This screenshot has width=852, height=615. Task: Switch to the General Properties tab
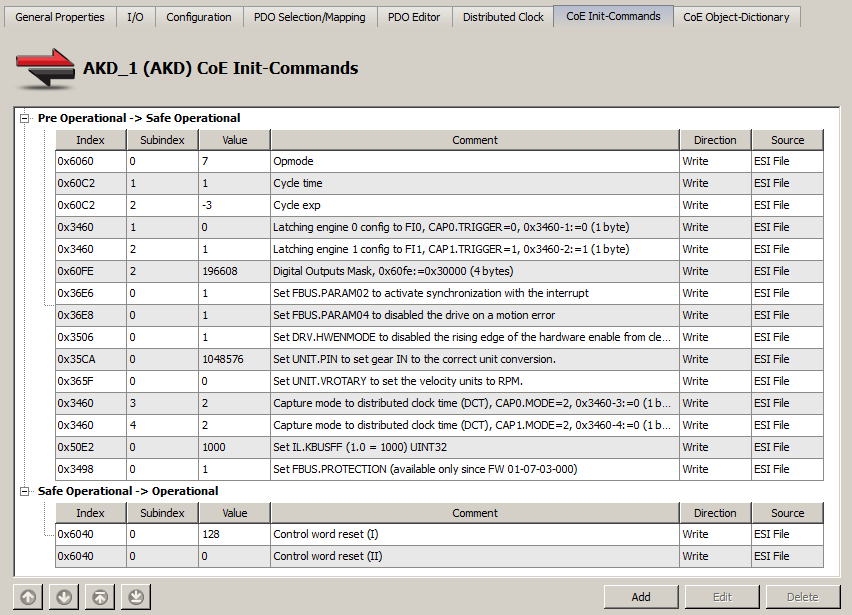click(x=60, y=17)
